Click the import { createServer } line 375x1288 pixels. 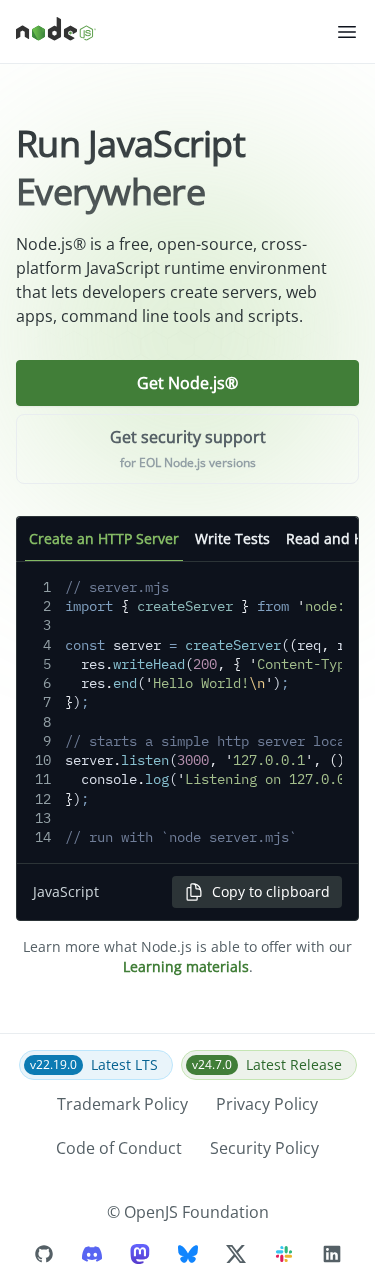coord(204,606)
